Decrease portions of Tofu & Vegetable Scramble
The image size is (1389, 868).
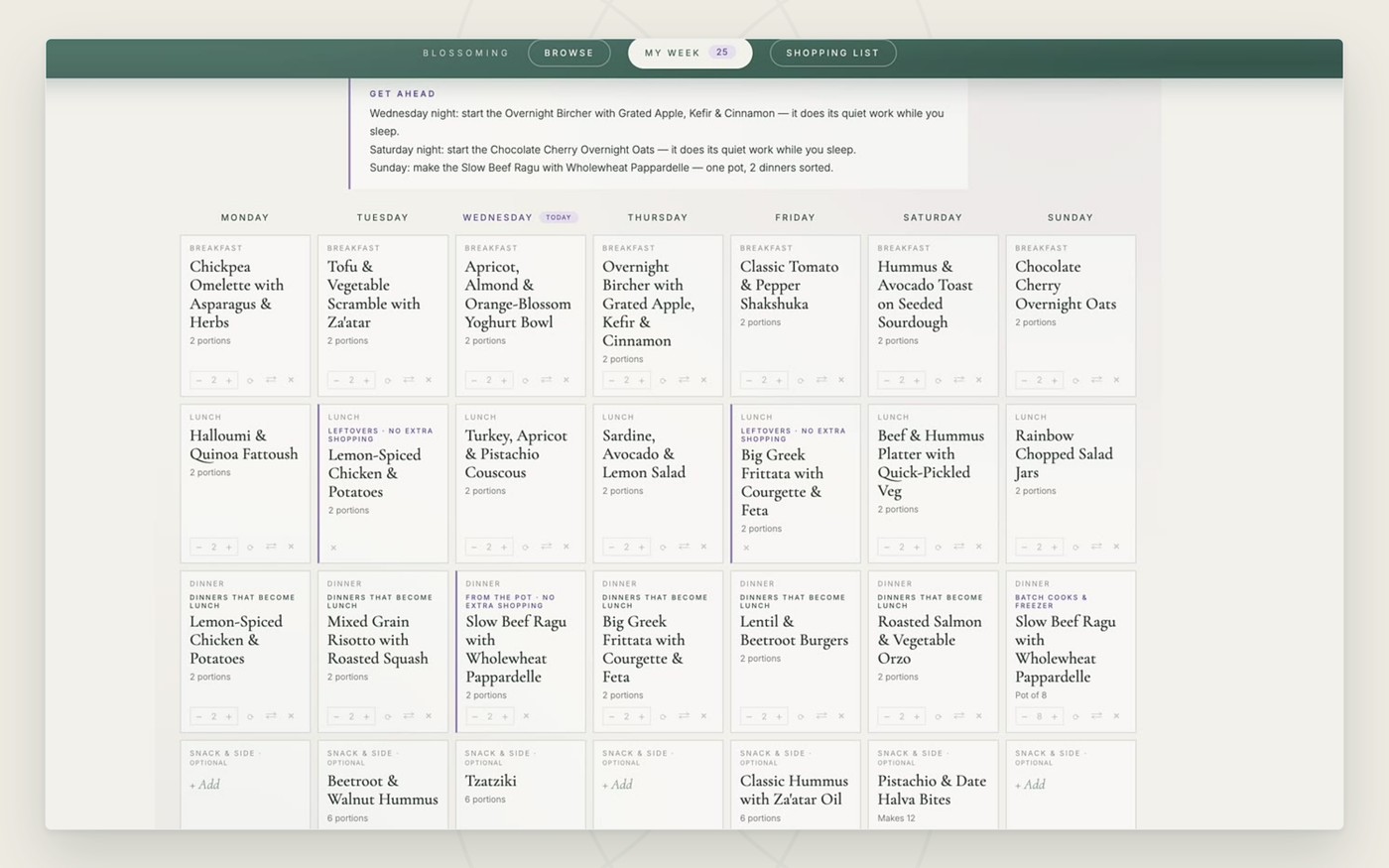tap(336, 380)
